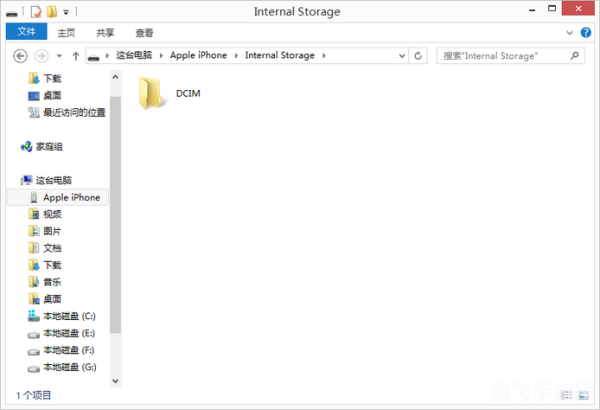
Task: Switch to large icons view layout
Action: (x=581, y=395)
